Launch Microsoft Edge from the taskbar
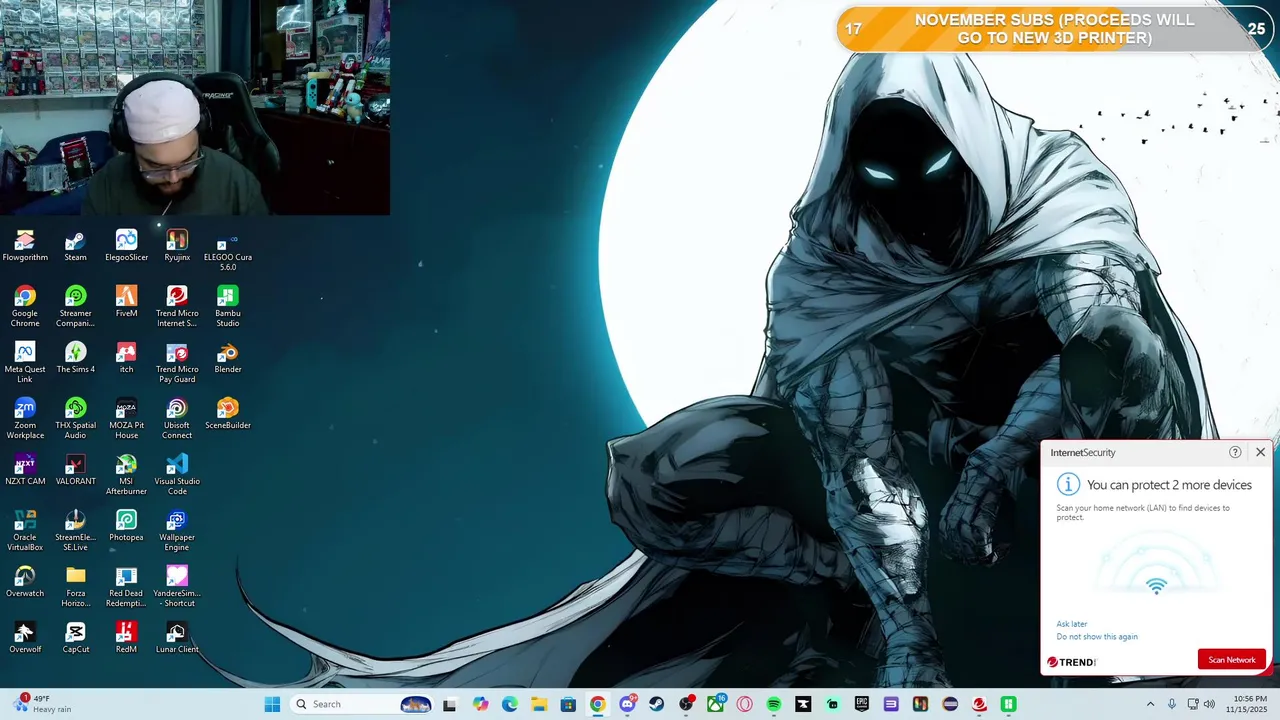 click(510, 704)
